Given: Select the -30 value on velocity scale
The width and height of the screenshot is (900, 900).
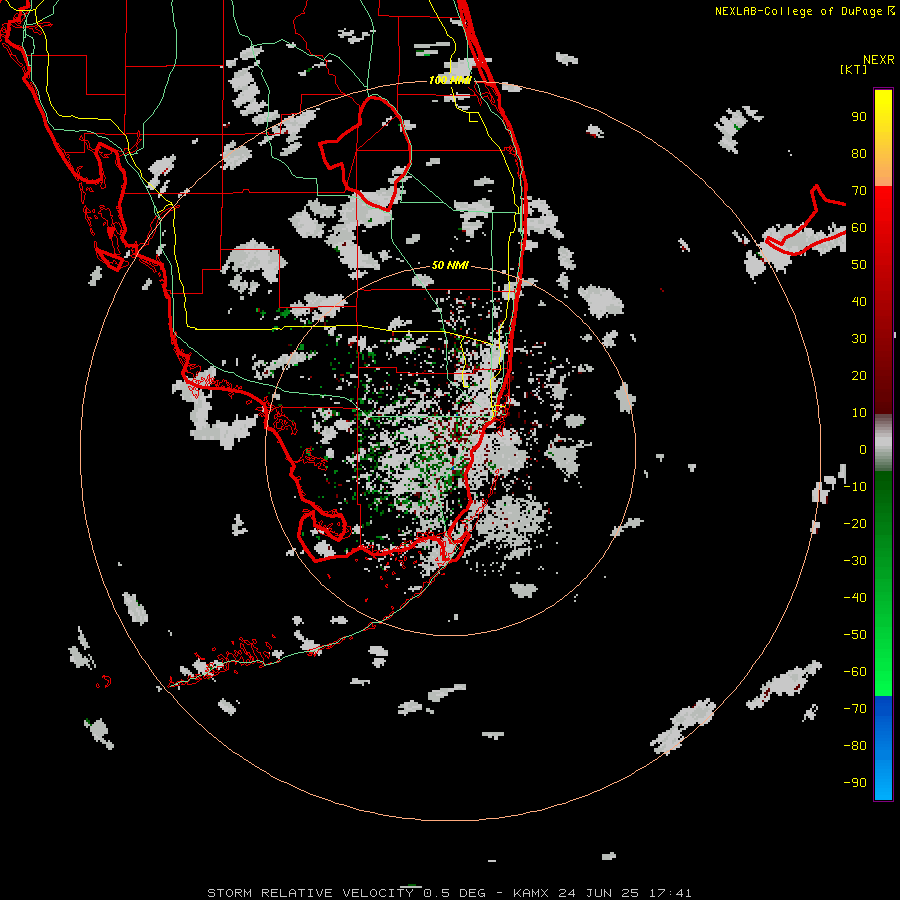Looking at the screenshot, I should point(855,561).
